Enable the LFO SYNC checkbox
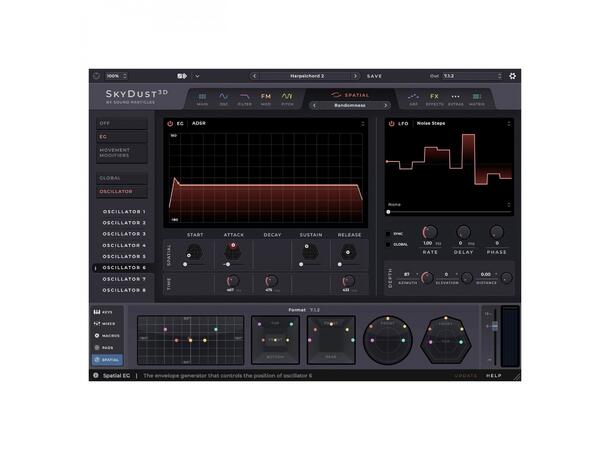The image size is (610, 450). pos(388,234)
